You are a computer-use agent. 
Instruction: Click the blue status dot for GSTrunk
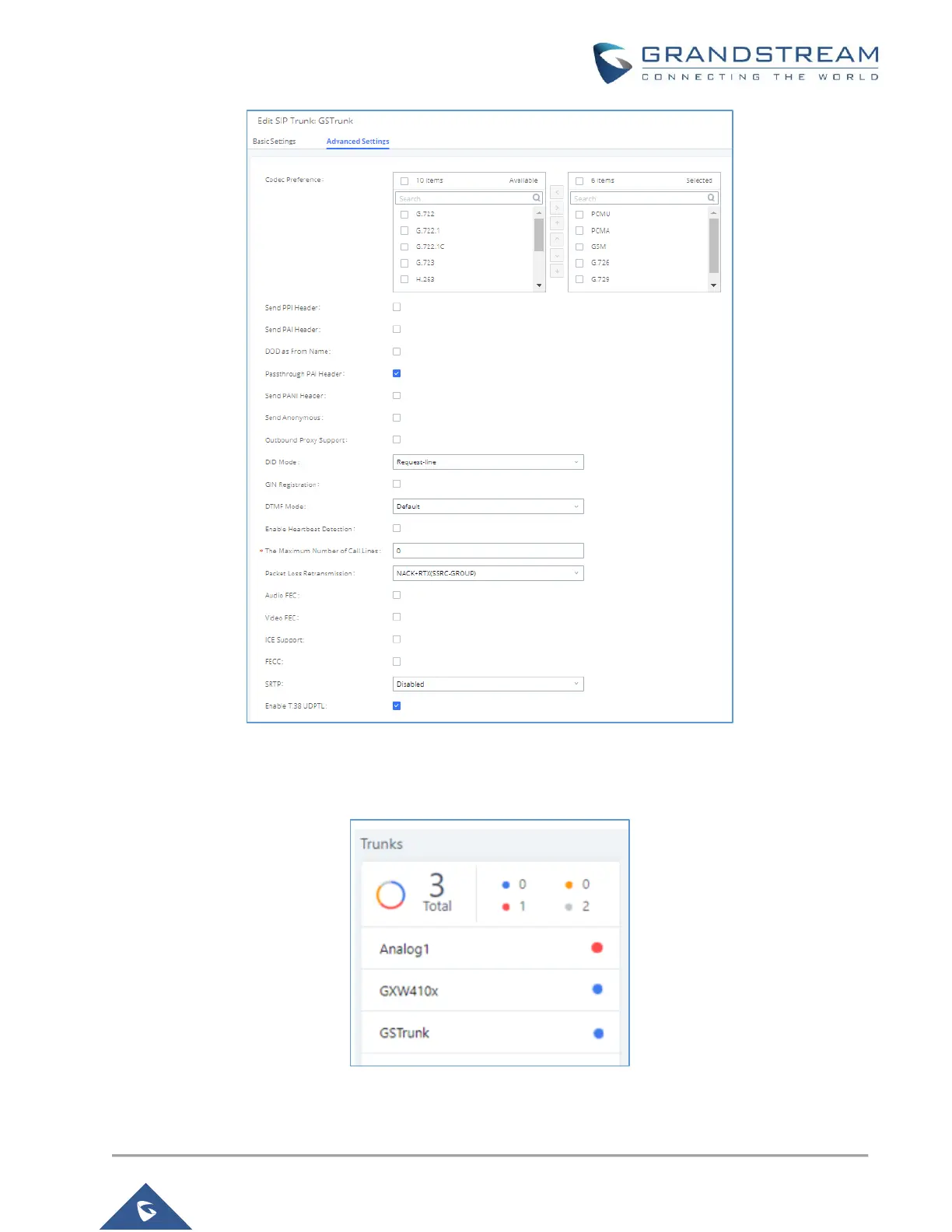click(598, 1034)
